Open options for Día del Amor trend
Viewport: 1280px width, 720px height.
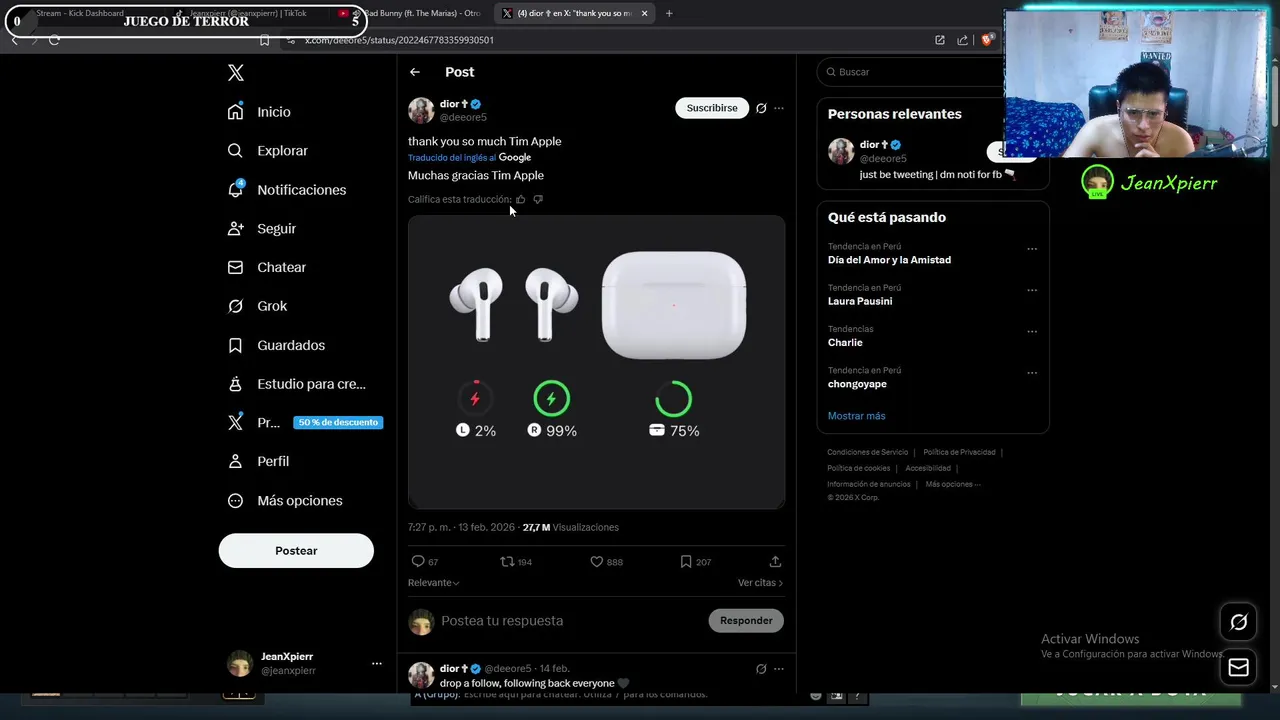tap(1032, 249)
